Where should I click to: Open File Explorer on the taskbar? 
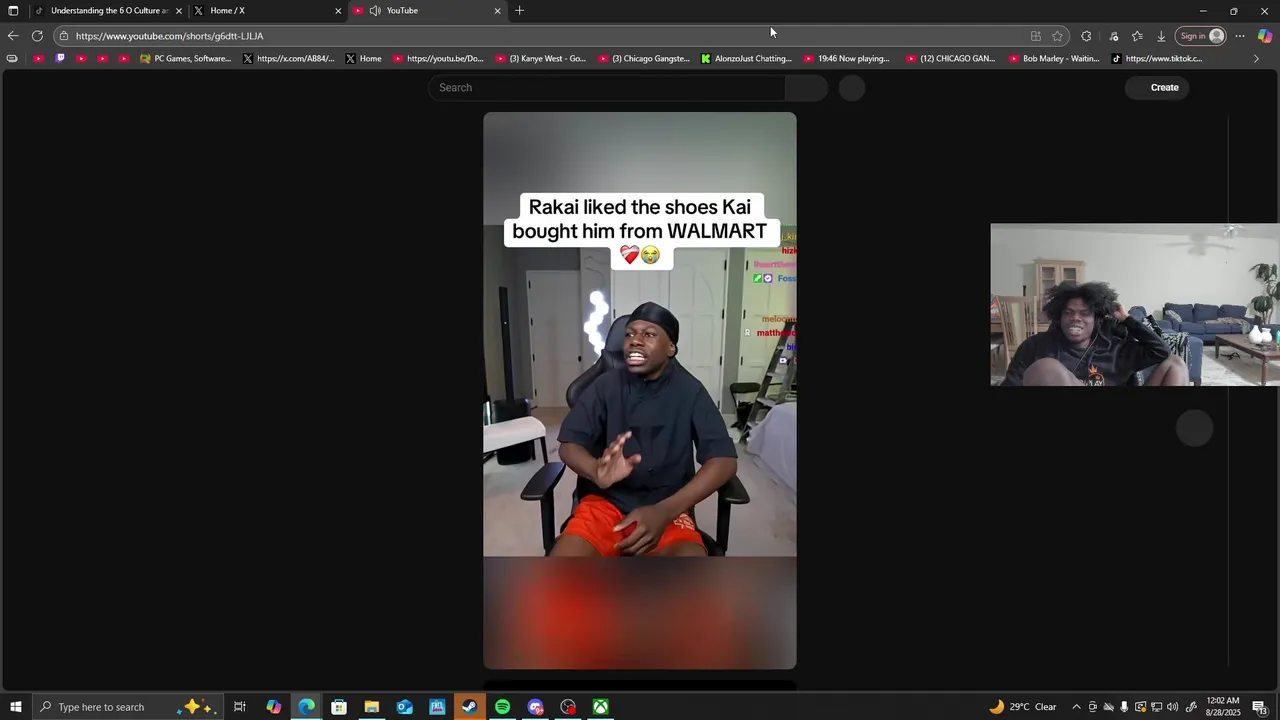[372, 707]
